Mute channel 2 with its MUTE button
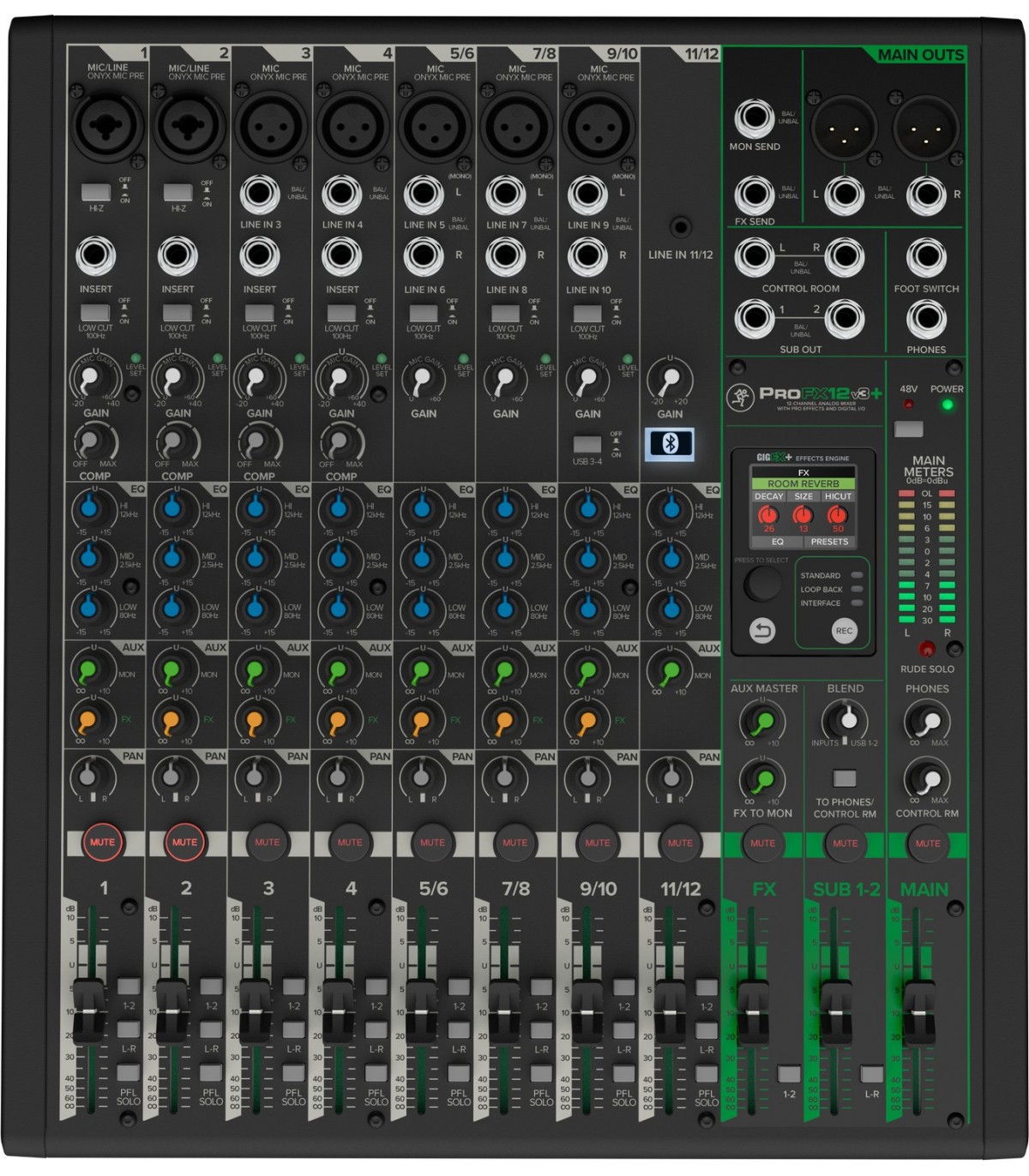1029x1176 pixels. 184,842
